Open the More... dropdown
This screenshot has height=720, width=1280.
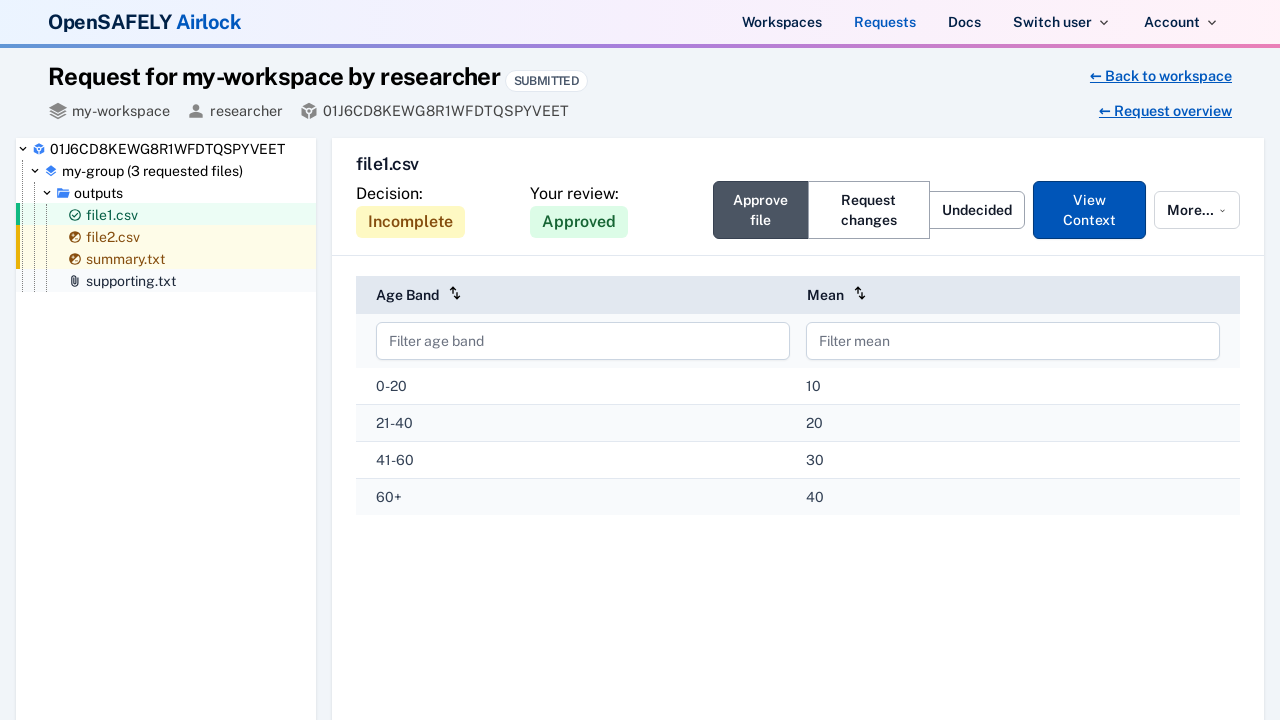point(1196,210)
